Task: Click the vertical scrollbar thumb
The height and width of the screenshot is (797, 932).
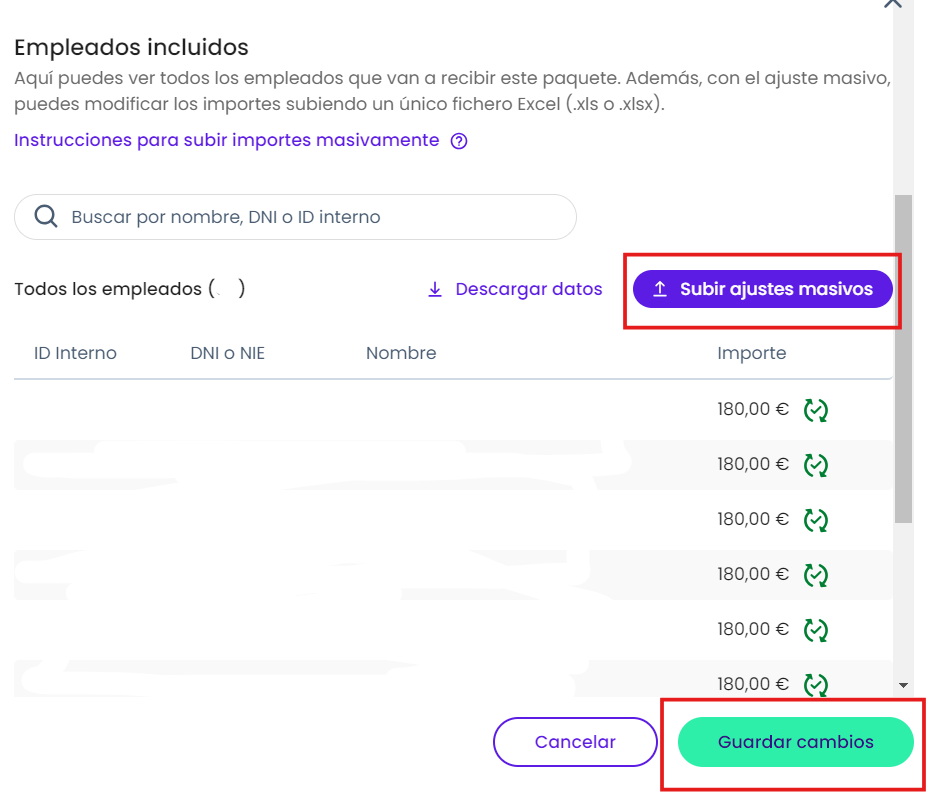Action: pyautogui.click(x=903, y=360)
